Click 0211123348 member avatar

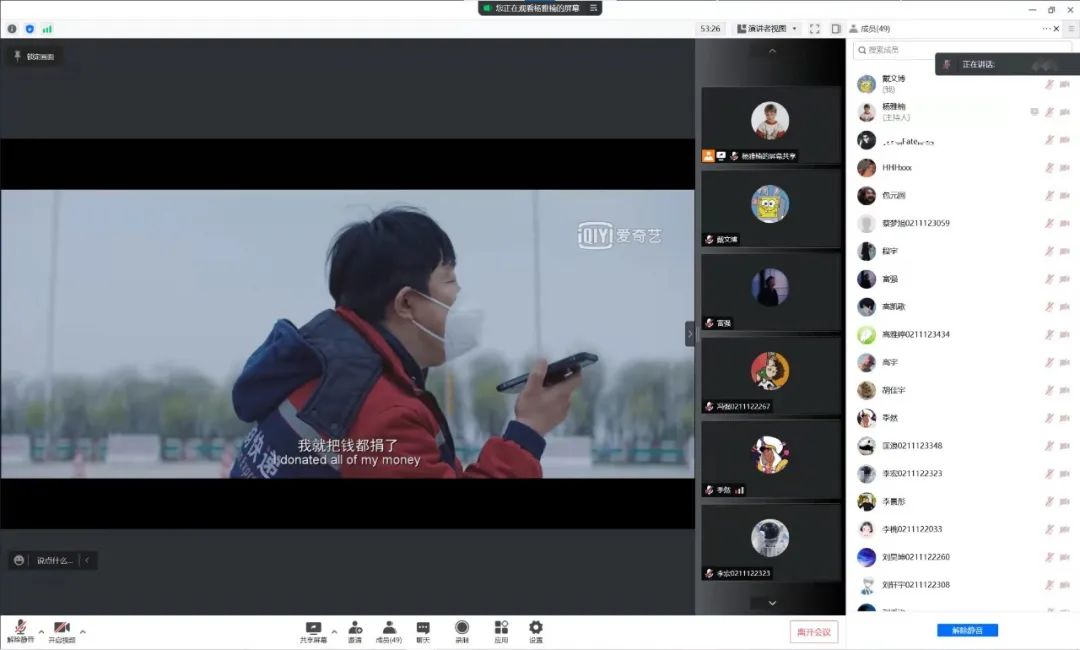tap(866, 445)
